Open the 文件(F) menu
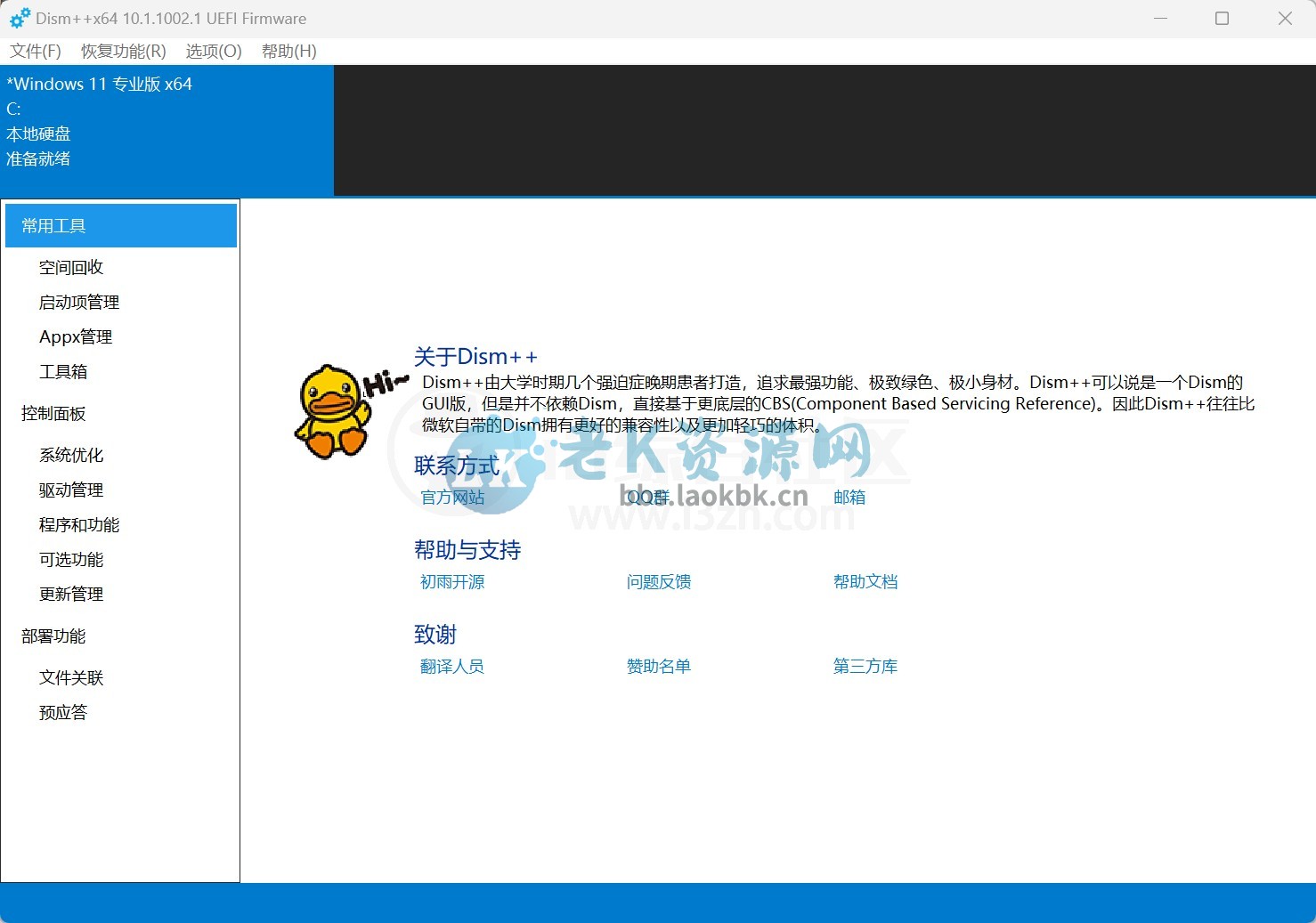1316x923 pixels. (36, 51)
